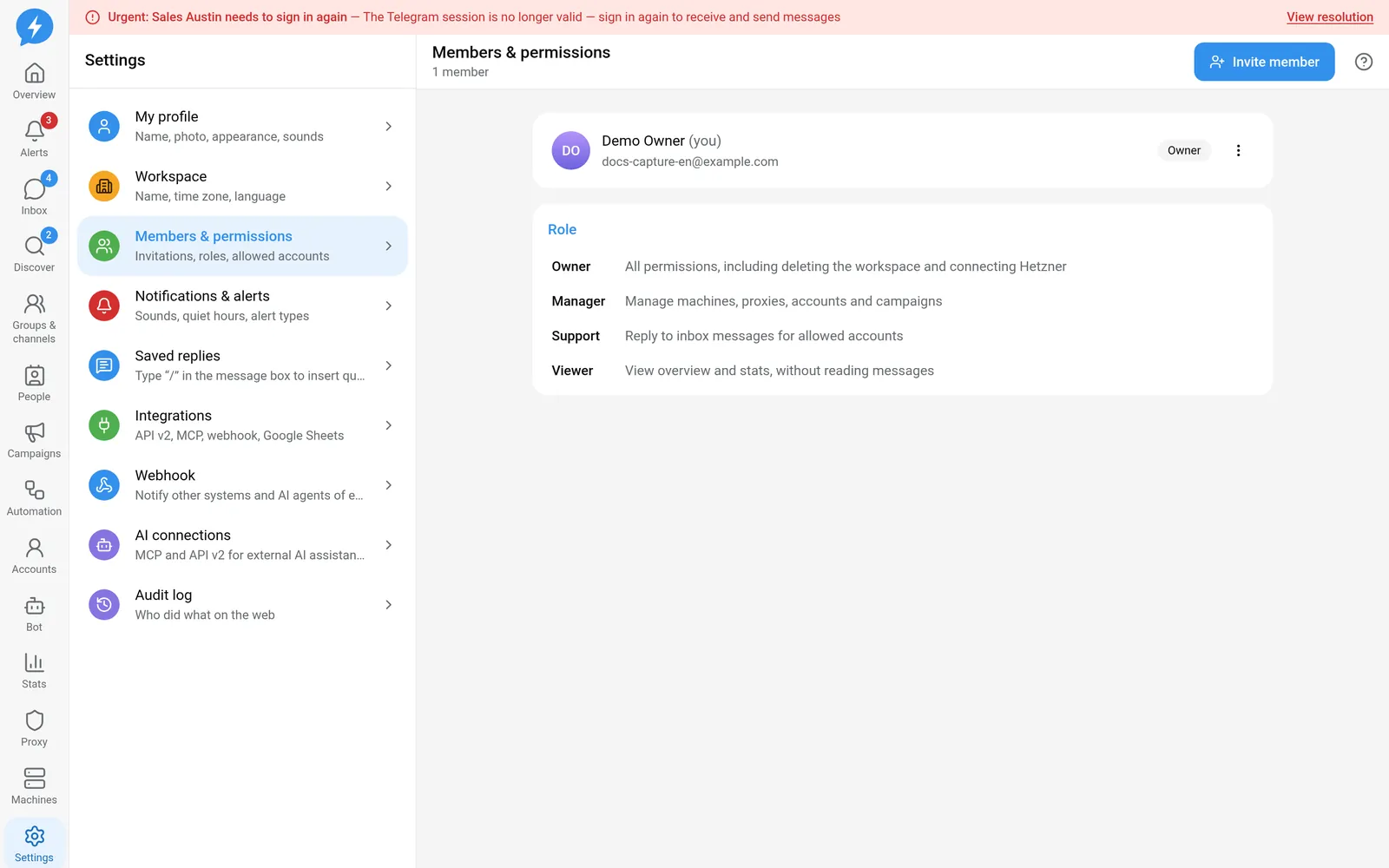Image resolution: width=1389 pixels, height=868 pixels.
Task: Open Alerts with 3 notifications
Action: click(x=34, y=139)
